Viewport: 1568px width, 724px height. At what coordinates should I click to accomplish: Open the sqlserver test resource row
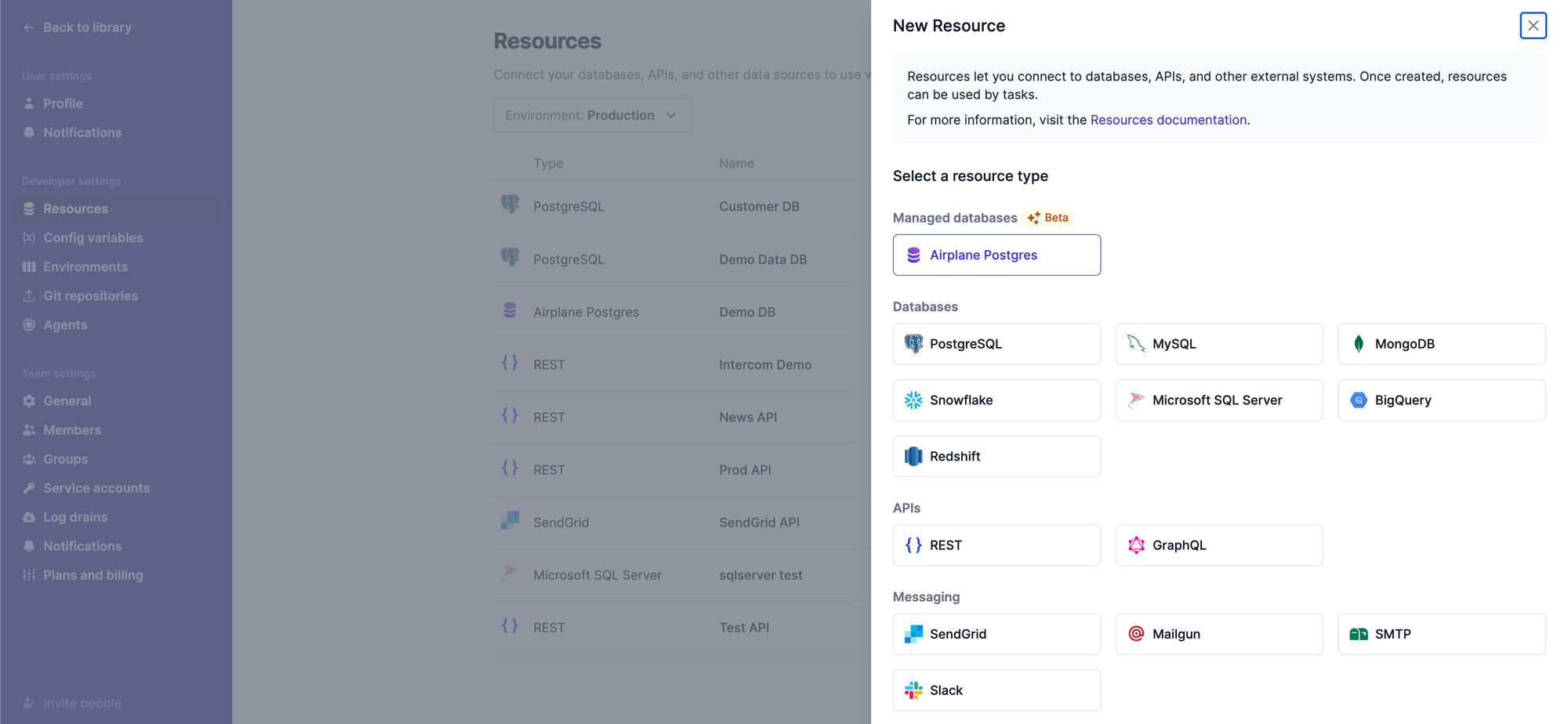tap(682, 574)
